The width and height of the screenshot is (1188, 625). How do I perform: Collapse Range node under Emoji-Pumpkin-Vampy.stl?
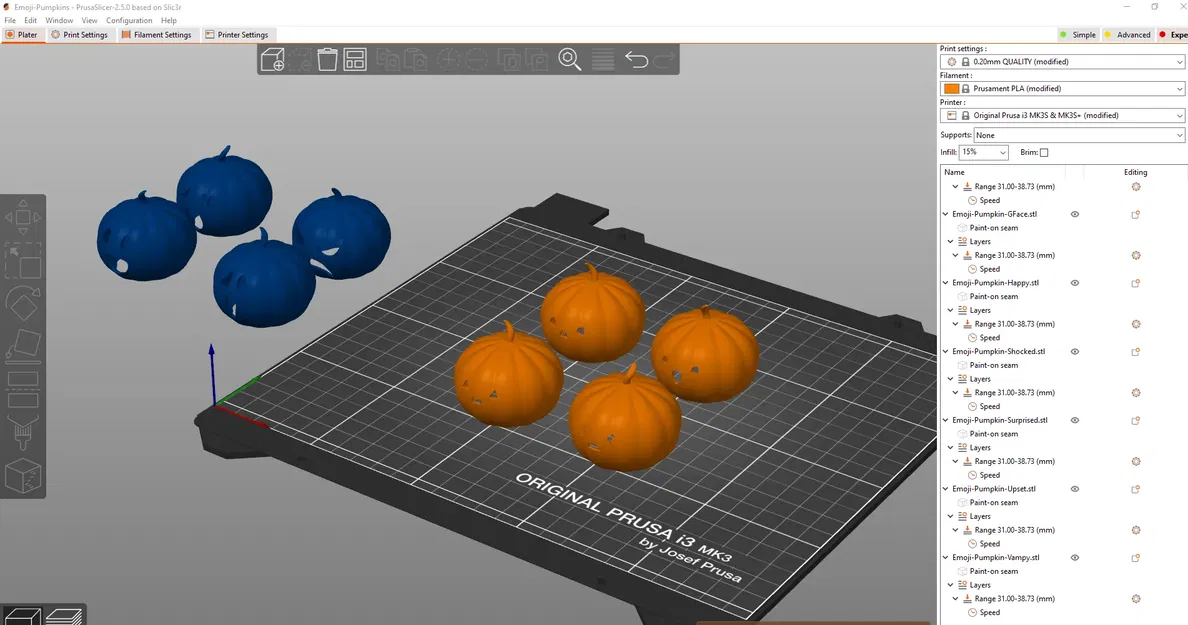point(955,598)
